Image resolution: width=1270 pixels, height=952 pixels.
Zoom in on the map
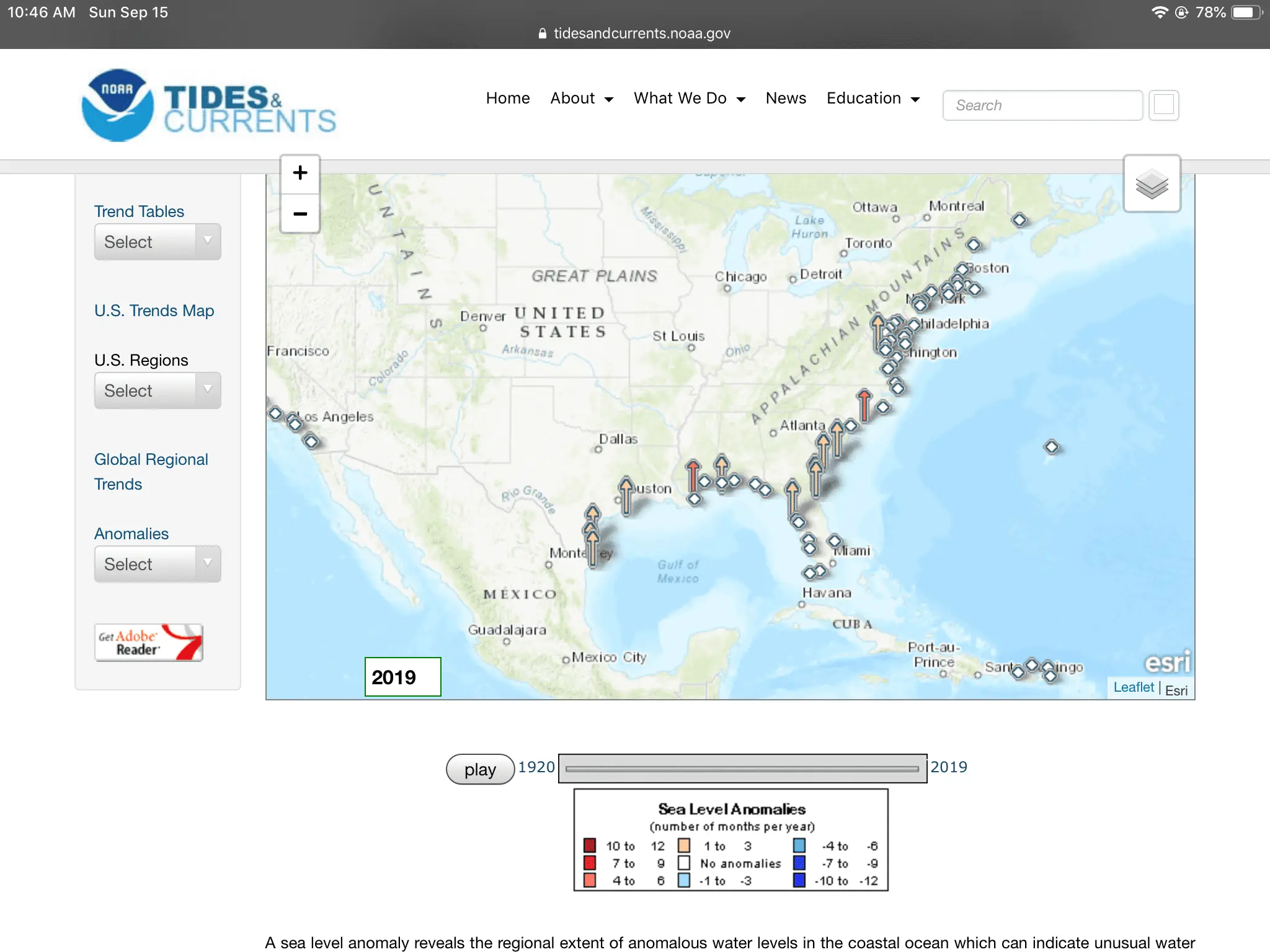point(300,173)
